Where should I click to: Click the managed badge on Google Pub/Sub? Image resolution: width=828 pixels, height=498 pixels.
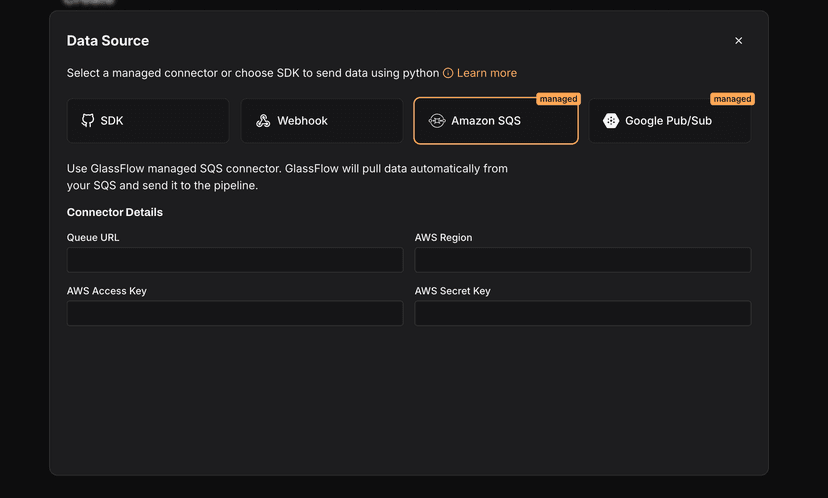click(x=732, y=99)
